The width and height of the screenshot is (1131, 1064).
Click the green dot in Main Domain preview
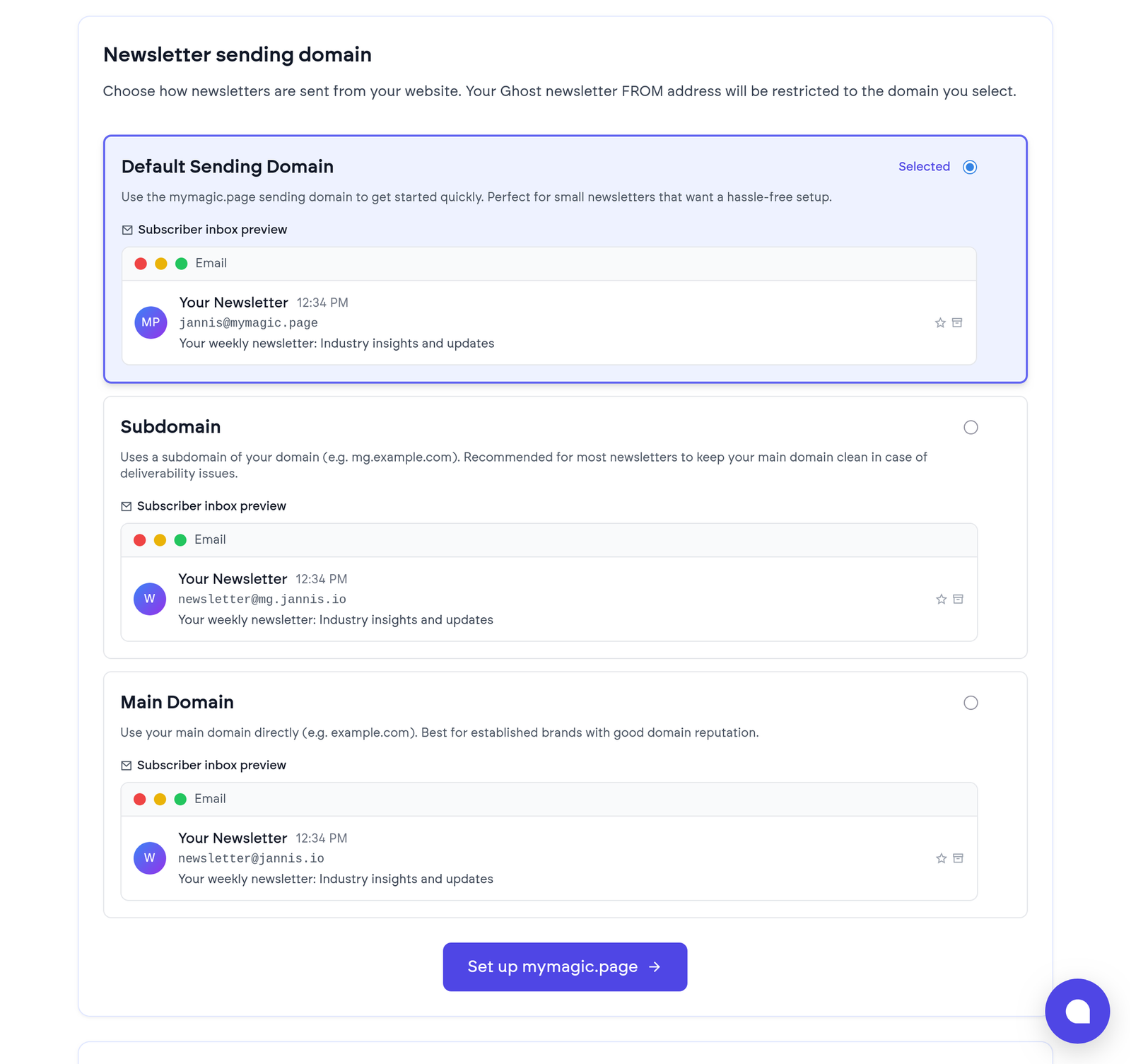[180, 799]
